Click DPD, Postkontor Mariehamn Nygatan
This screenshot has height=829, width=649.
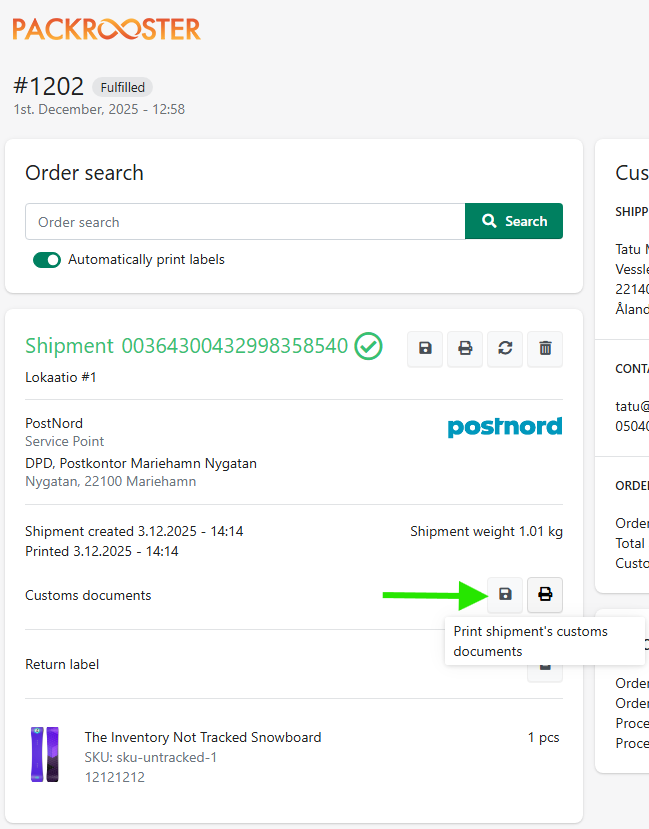click(141, 463)
